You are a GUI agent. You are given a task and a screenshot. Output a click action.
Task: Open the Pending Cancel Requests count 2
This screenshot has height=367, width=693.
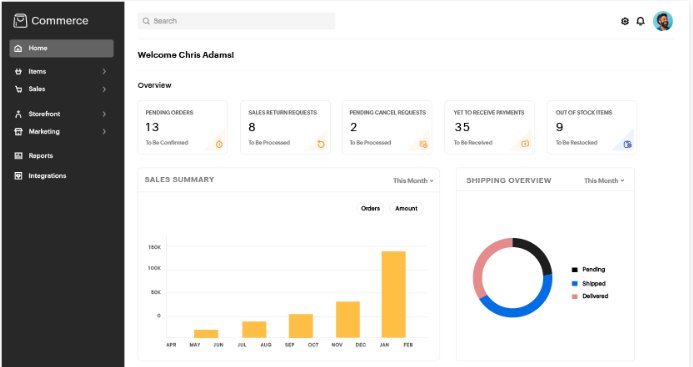click(353, 127)
